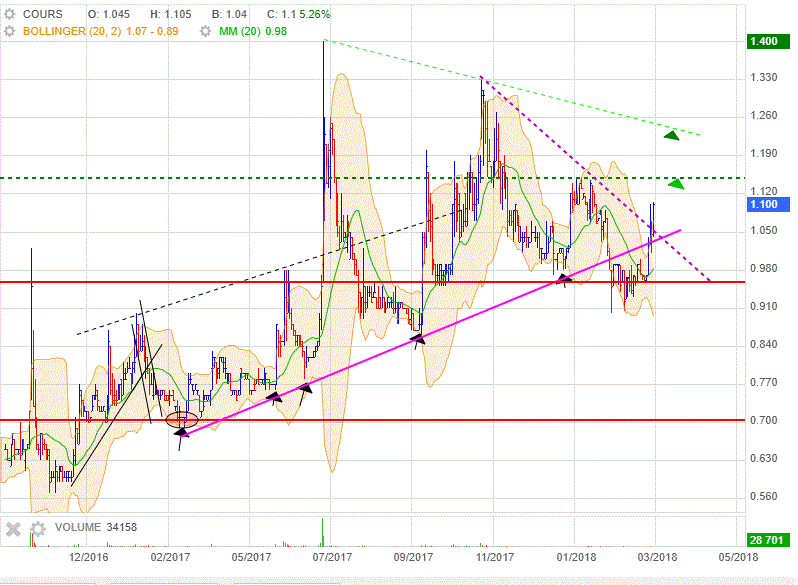
Task: Click the 0.630 price level on the axis
Action: coord(764,459)
